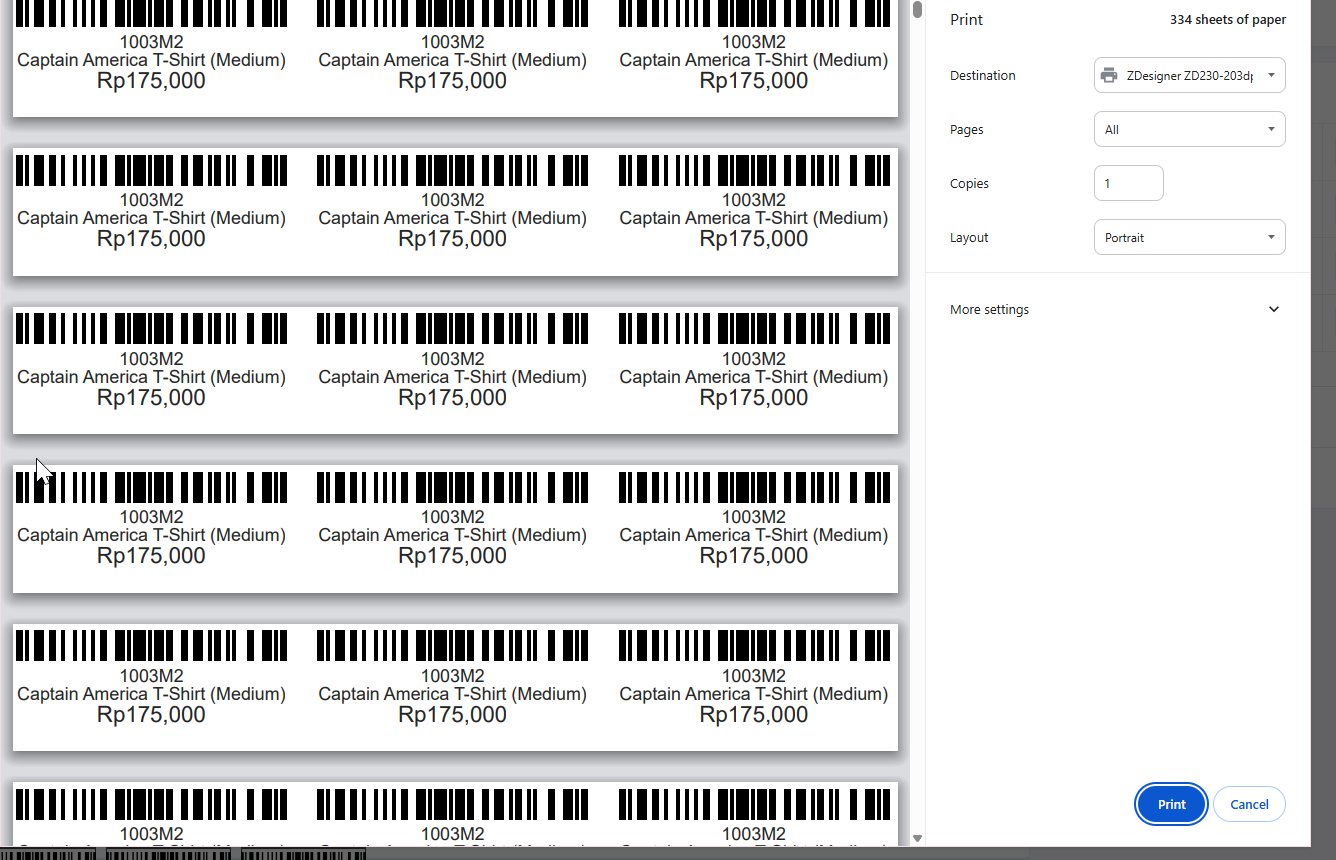Open the Destination printer dropdown
1336x860 pixels.
1190,75
